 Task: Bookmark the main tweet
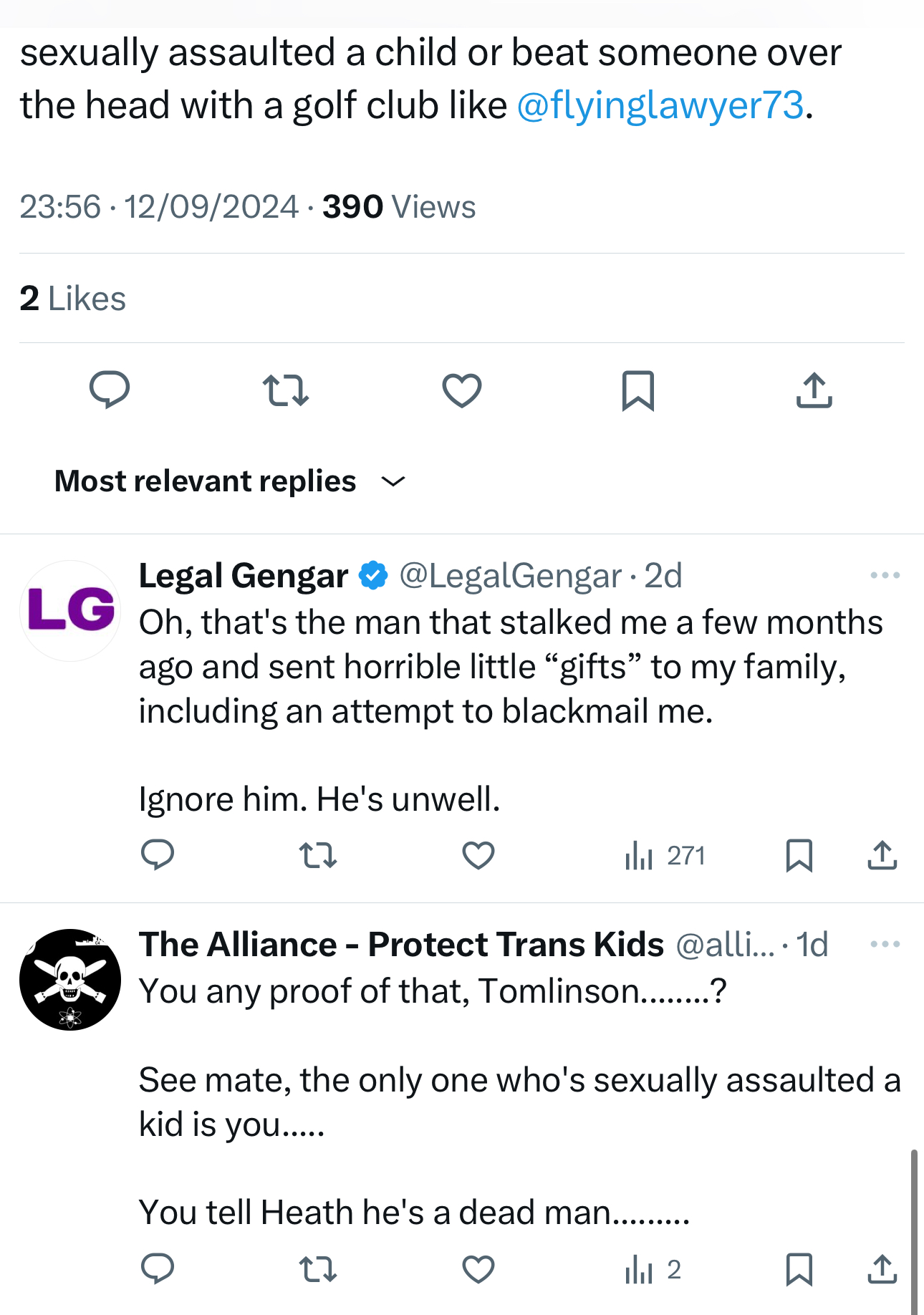[x=637, y=390]
